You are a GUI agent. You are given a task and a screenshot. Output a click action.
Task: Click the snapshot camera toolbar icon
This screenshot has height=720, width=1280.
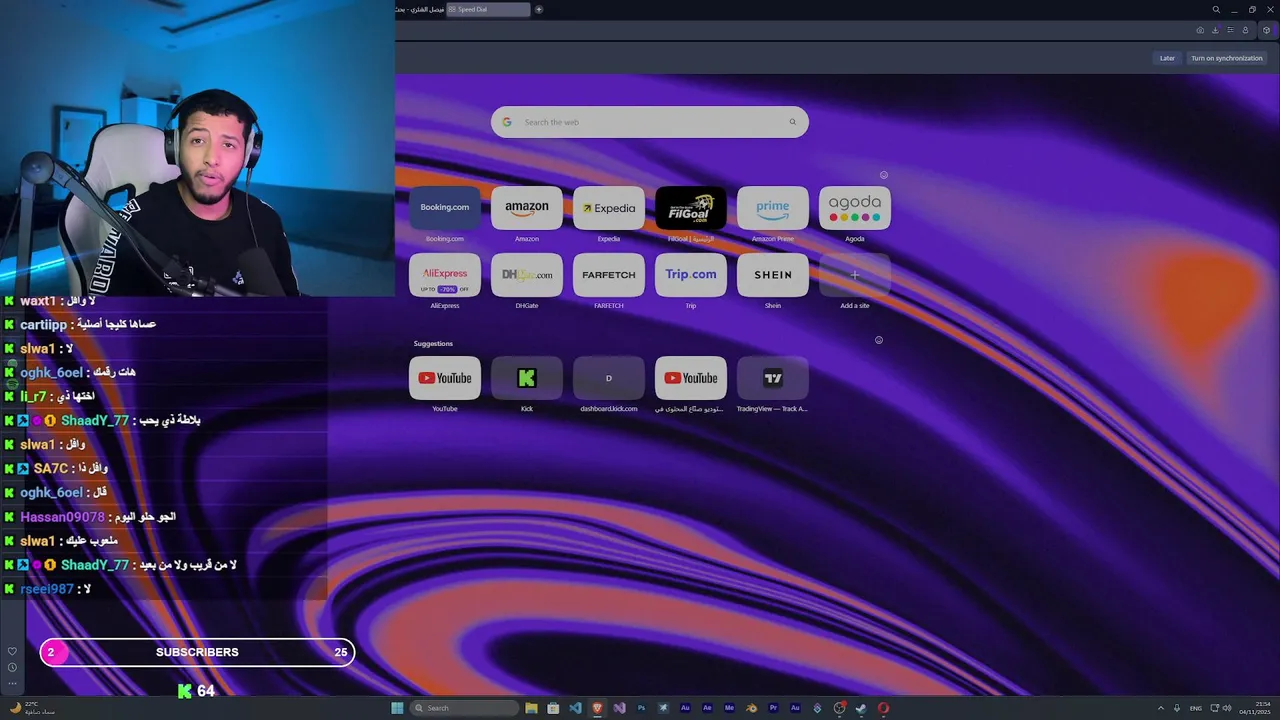(x=1200, y=30)
